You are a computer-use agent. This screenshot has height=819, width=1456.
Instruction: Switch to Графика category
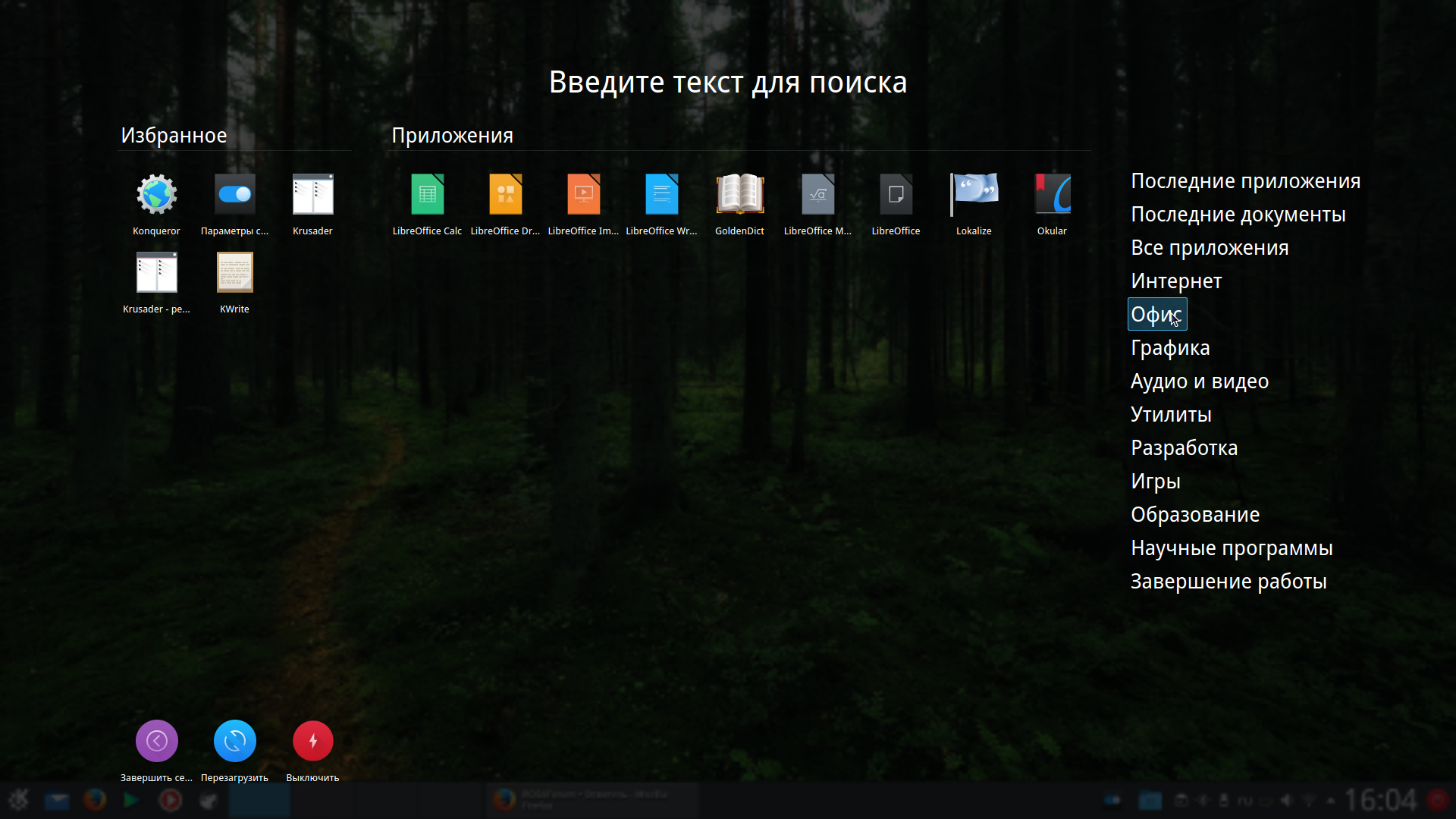click(1169, 348)
